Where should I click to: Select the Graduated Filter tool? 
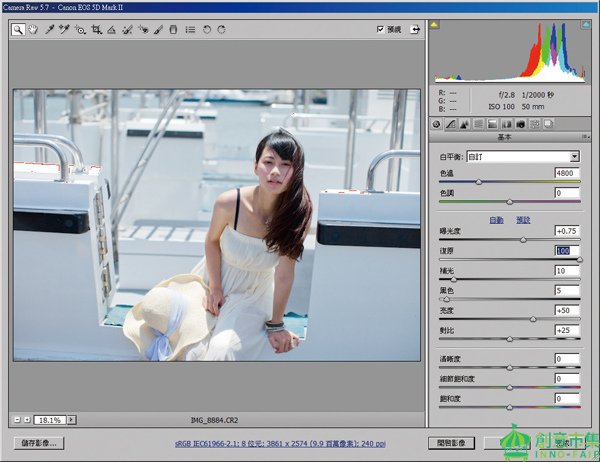[x=173, y=29]
